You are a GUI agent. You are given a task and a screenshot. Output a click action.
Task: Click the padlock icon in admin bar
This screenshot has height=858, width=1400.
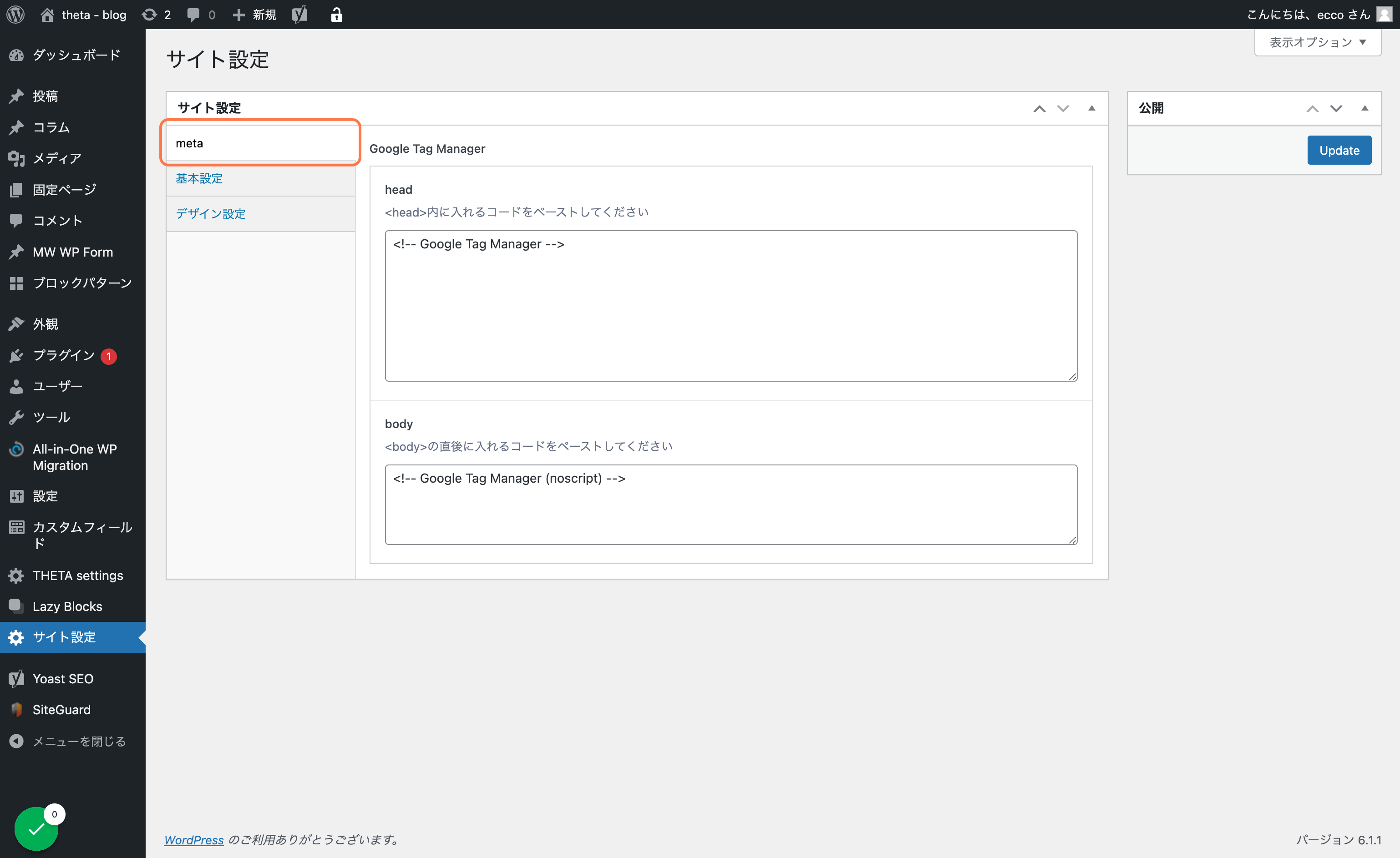(336, 15)
